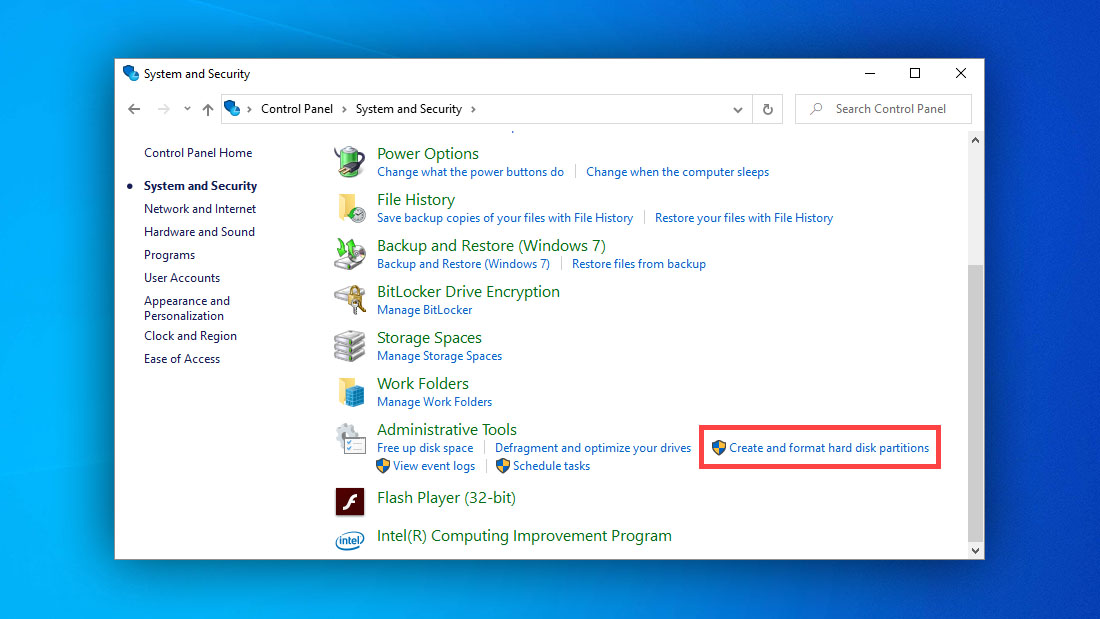Click the Power Options battery icon
Viewport: 1100px width, 619px height.
pyautogui.click(x=349, y=162)
